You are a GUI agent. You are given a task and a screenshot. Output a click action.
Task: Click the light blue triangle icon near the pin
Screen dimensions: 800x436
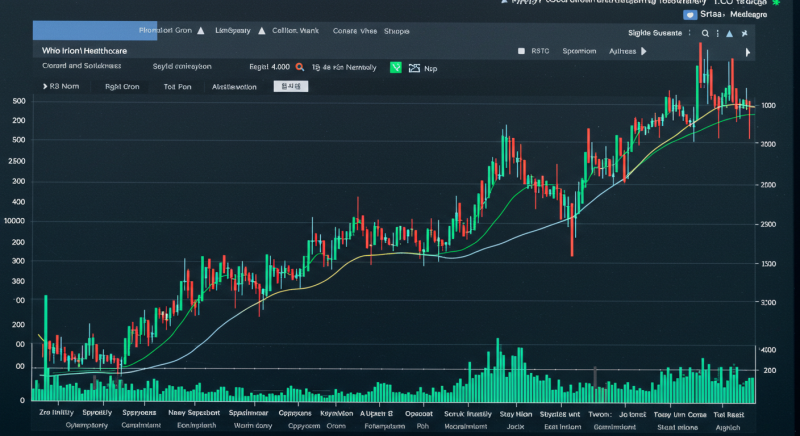point(730,33)
